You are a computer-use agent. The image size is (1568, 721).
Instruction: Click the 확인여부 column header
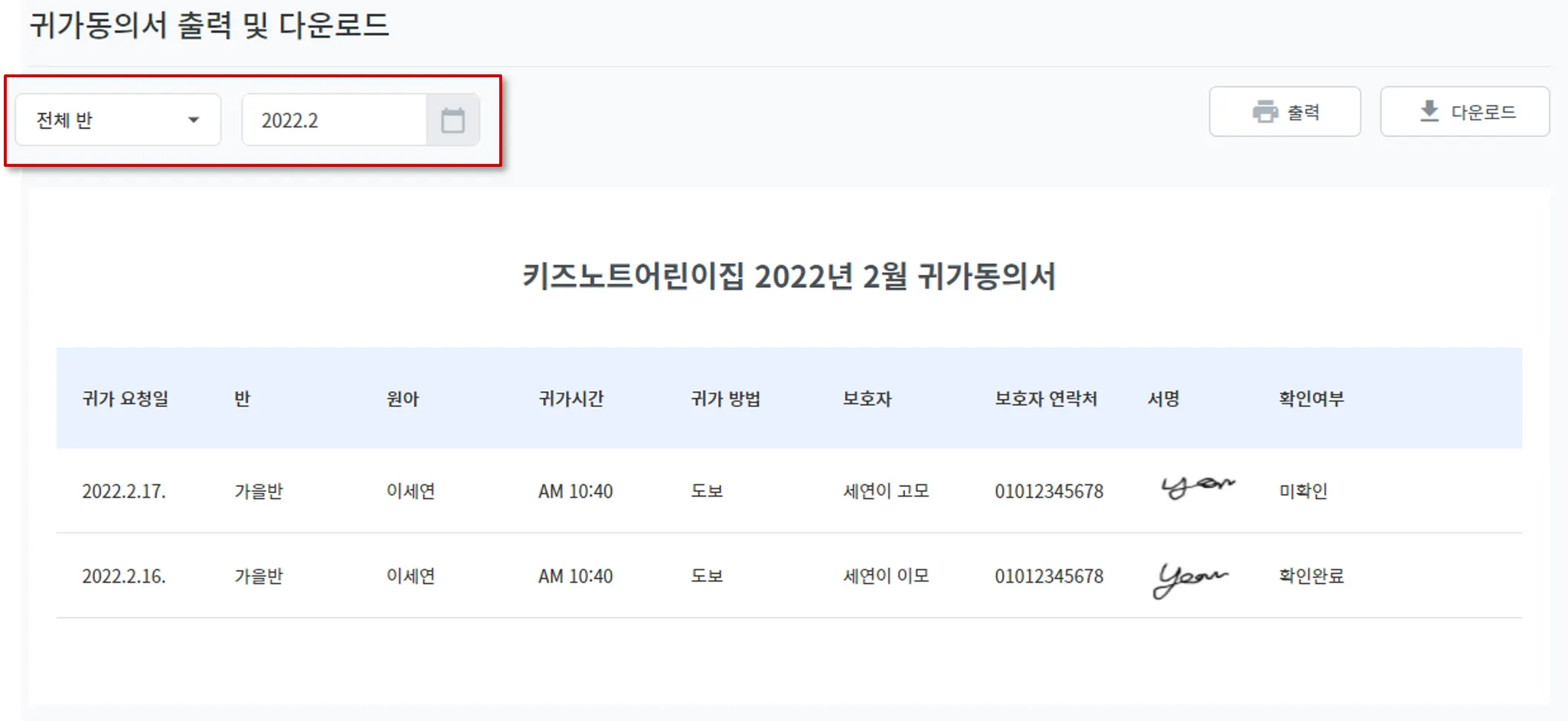coord(1311,399)
